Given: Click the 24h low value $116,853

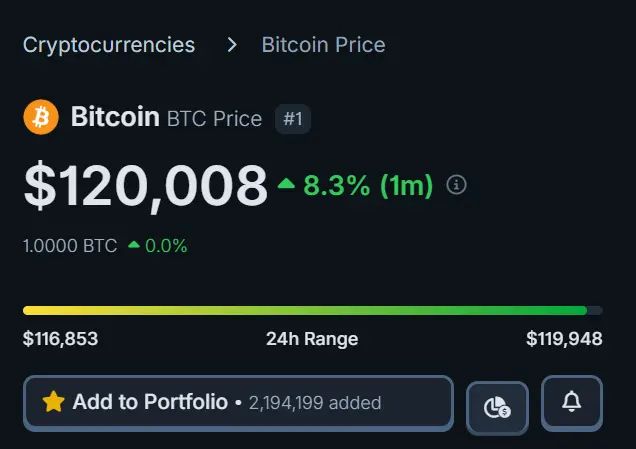Looking at the screenshot, I should point(60,339).
